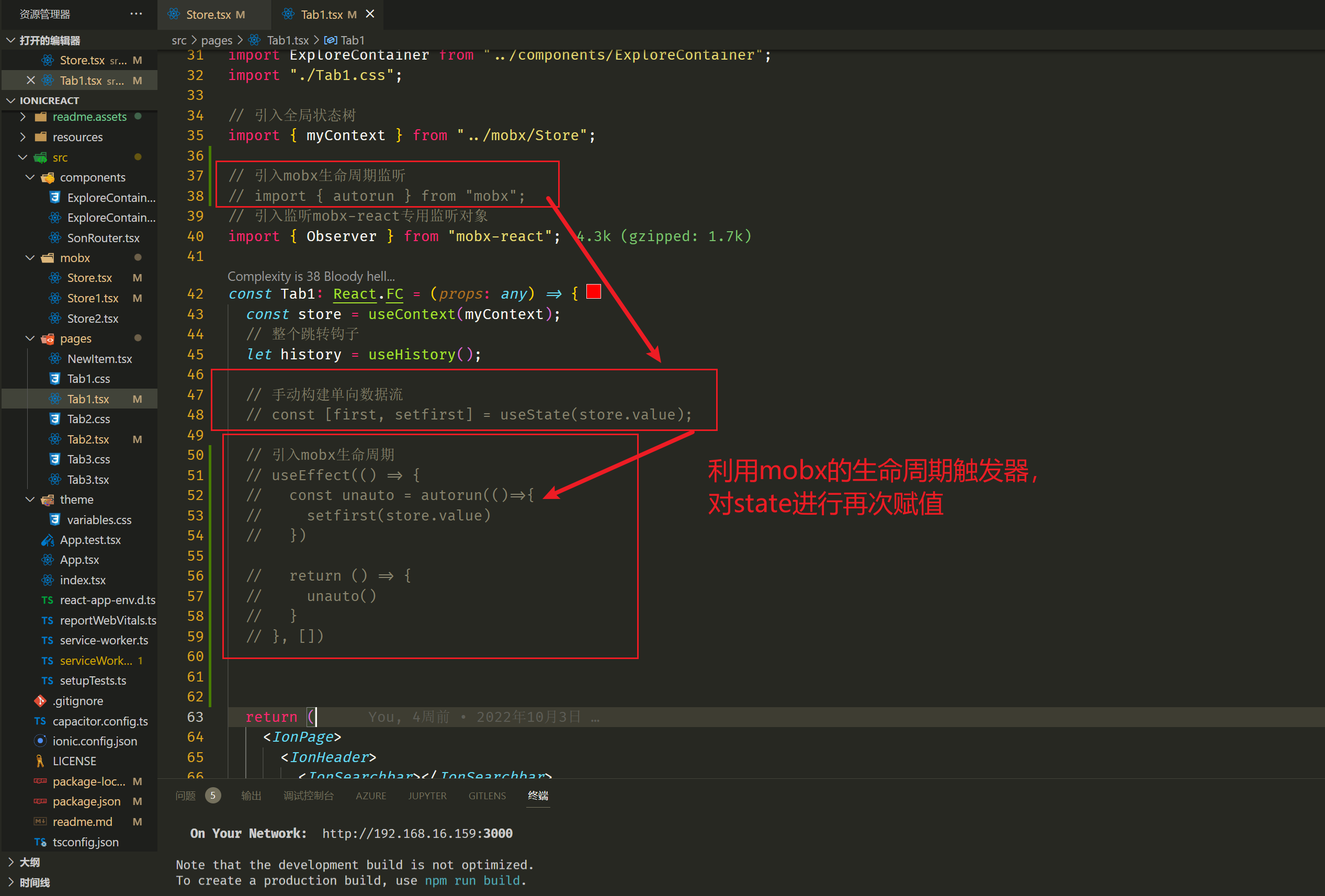The width and height of the screenshot is (1325, 896).
Task: Collapse the src folder
Action: pos(23,157)
